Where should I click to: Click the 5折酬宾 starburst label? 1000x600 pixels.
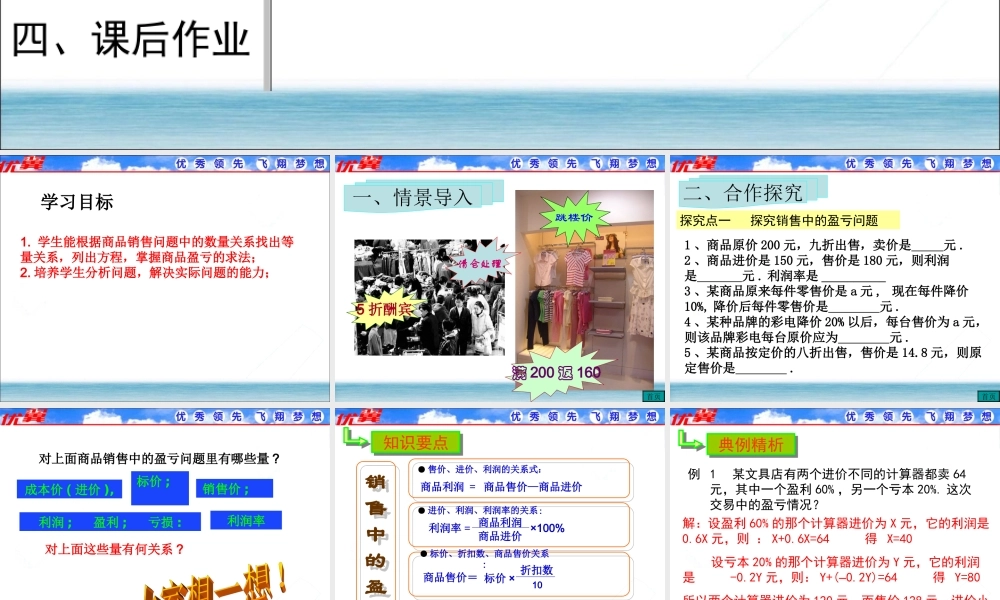pos(383,309)
